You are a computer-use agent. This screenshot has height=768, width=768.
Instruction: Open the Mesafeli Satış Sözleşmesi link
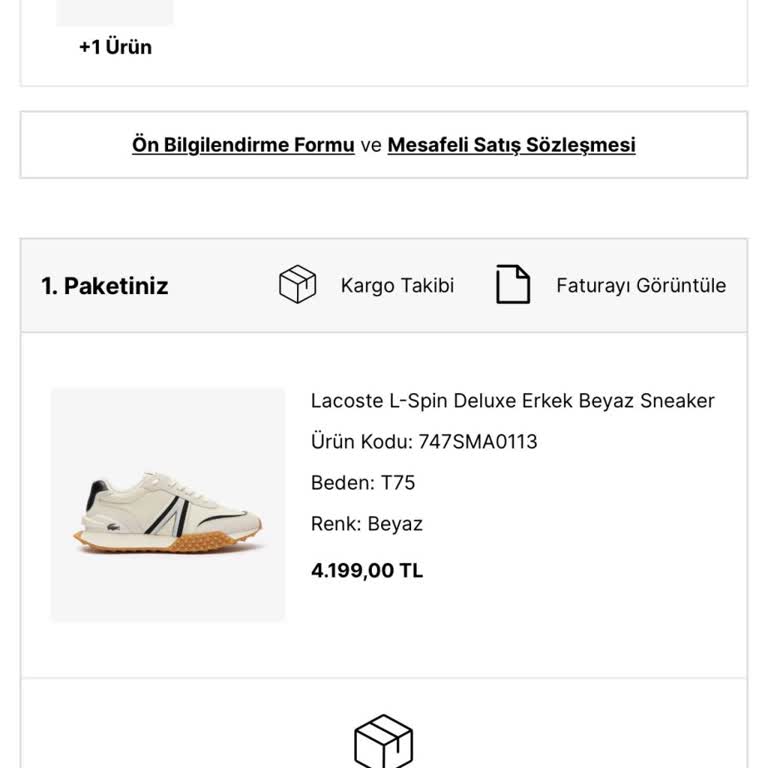coord(511,145)
